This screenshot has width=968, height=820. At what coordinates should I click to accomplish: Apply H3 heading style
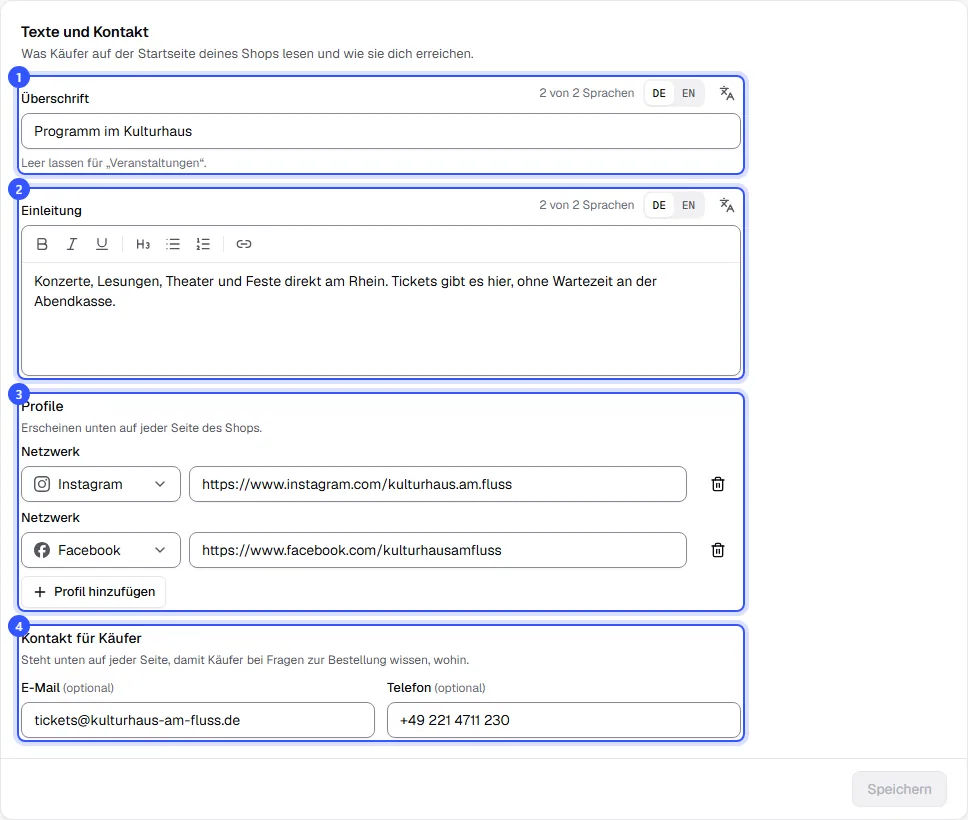click(x=143, y=244)
